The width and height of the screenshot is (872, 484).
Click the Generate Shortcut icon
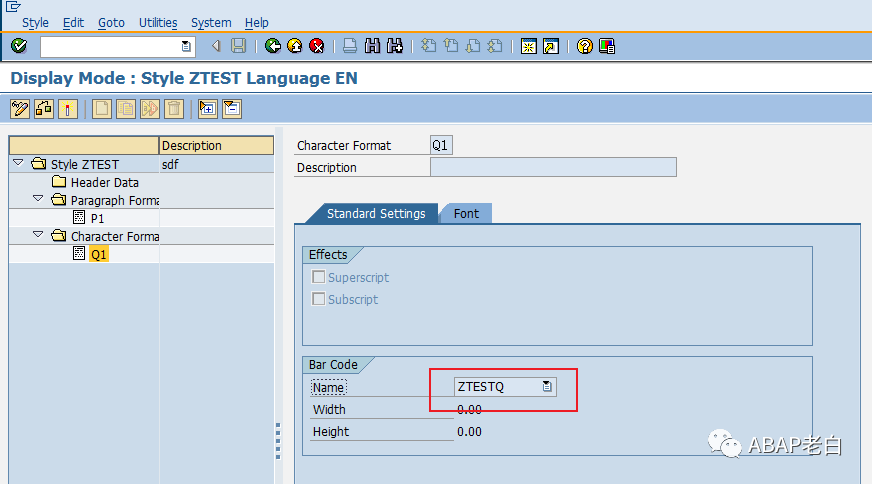click(x=551, y=46)
